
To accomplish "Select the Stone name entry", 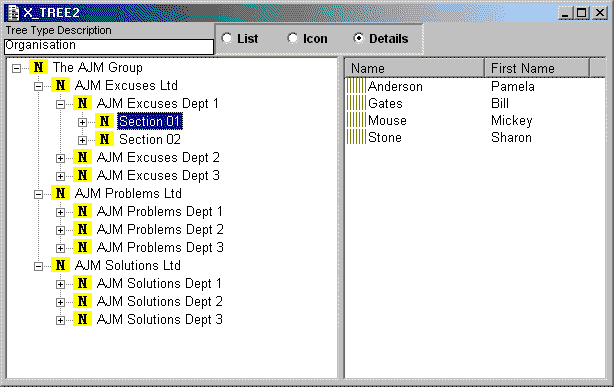I will point(385,138).
